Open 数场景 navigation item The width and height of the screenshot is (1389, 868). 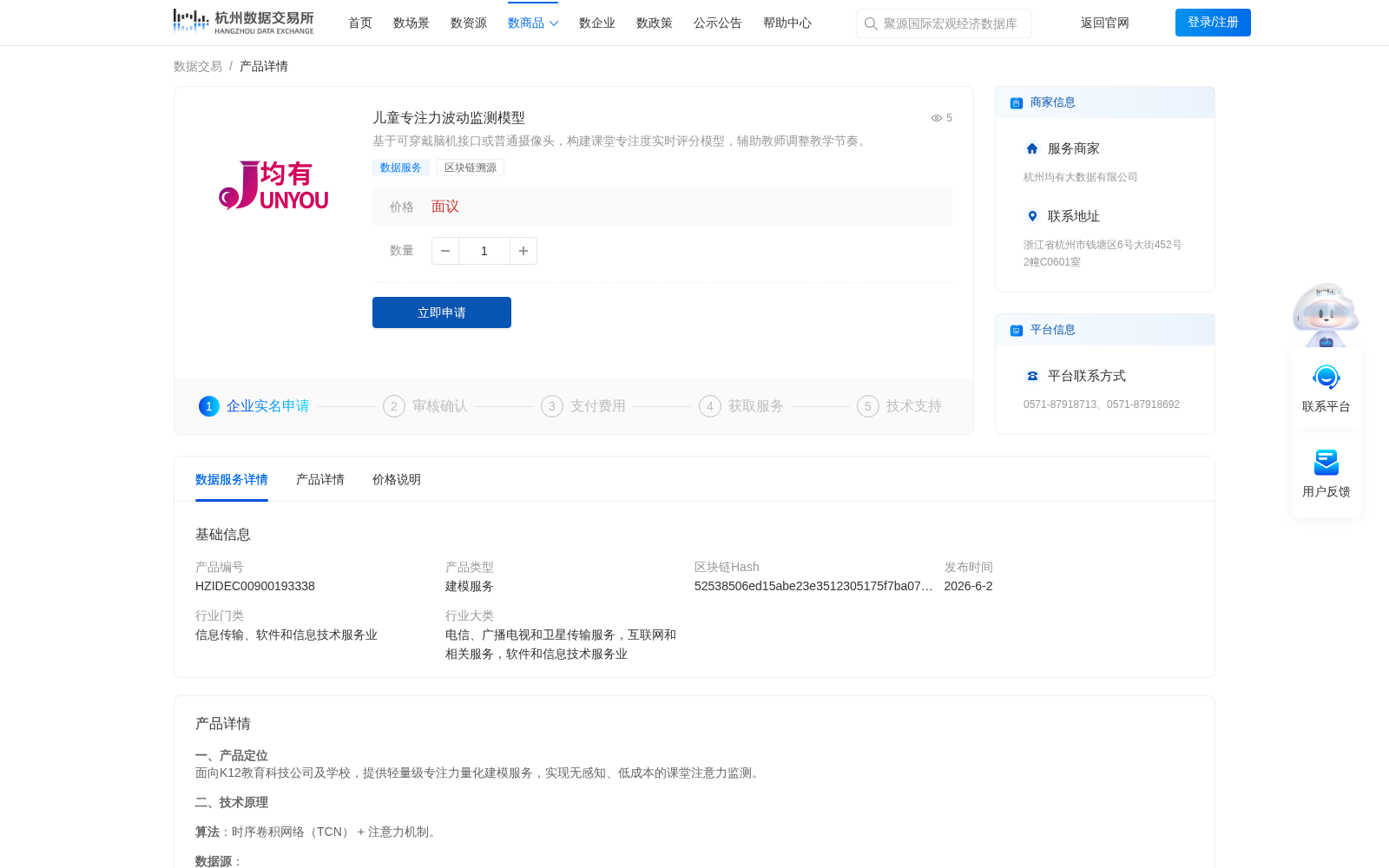click(411, 23)
